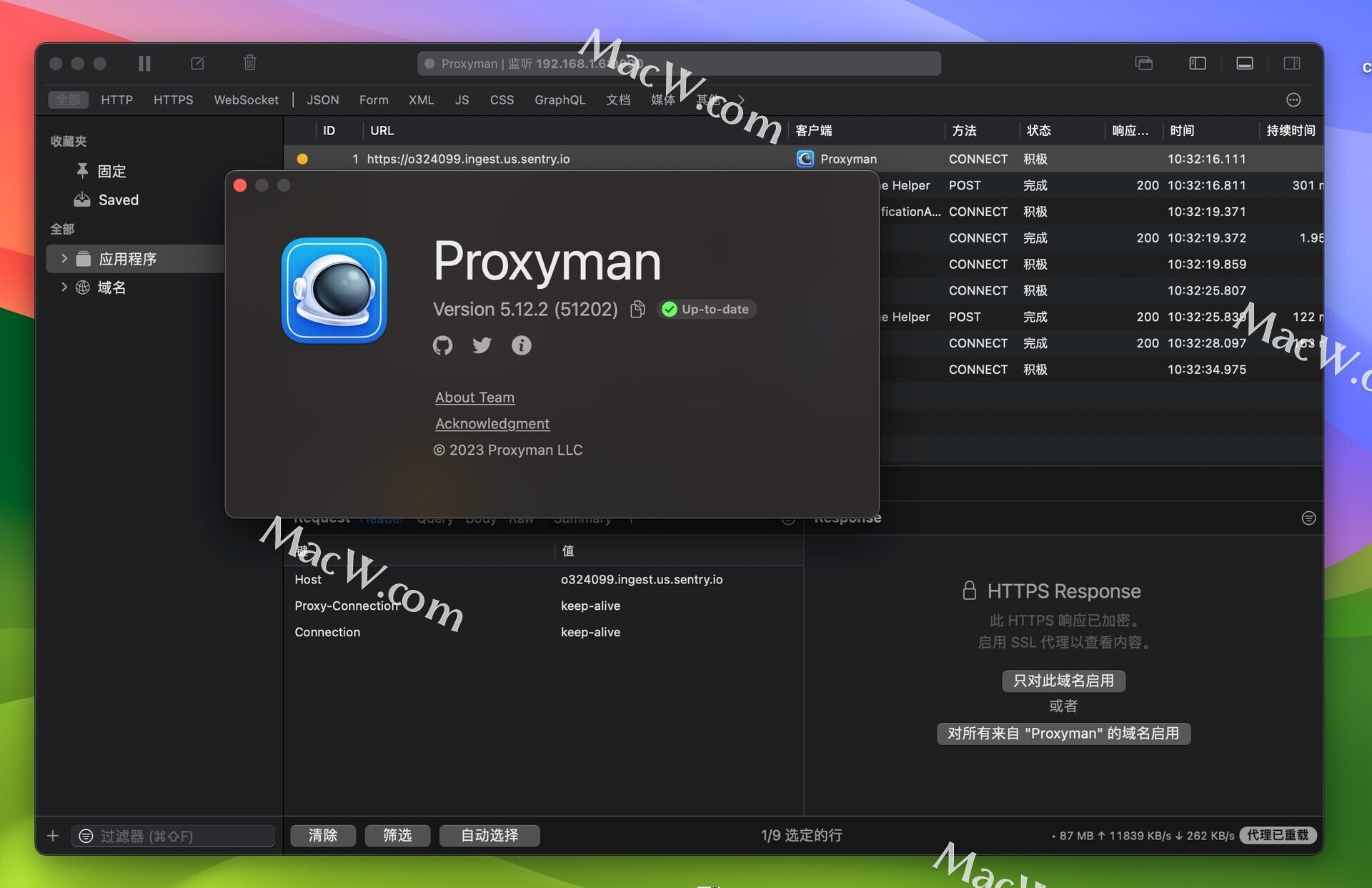The width and height of the screenshot is (1372, 888).
Task: Open Proxyman's Twitter icon
Action: pyautogui.click(x=482, y=345)
